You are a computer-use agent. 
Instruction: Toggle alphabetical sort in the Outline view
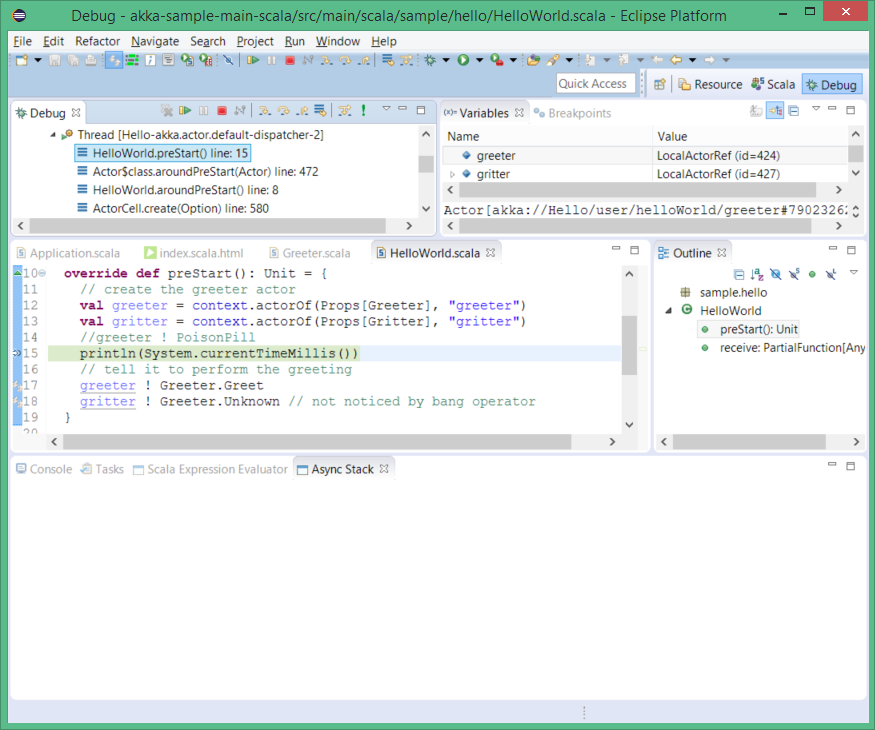[x=757, y=274]
